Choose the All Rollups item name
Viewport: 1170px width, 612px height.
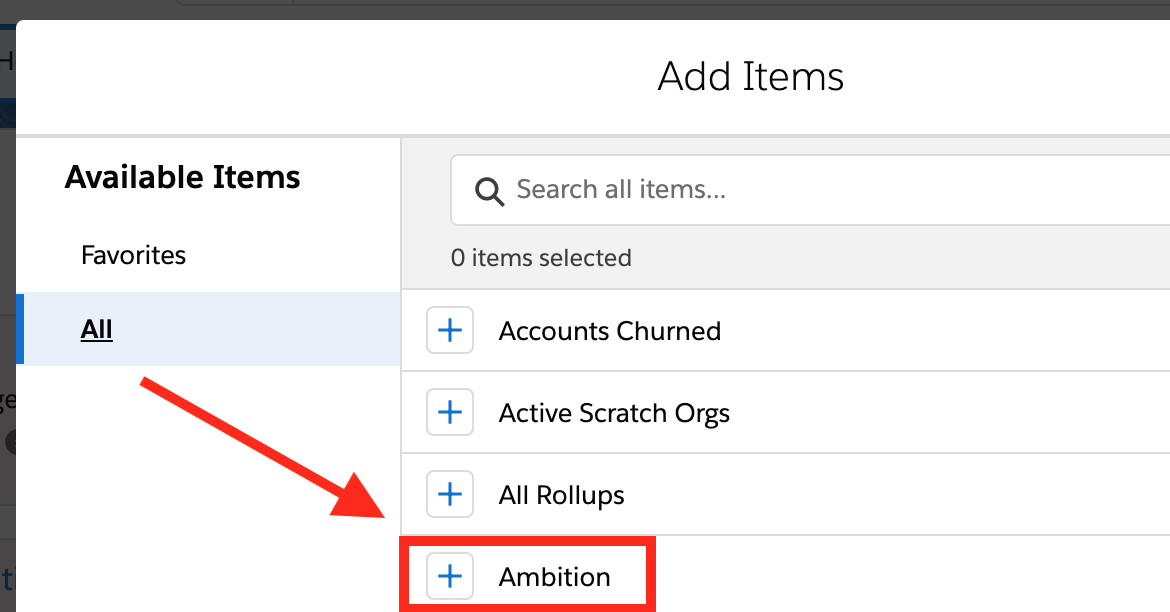pyautogui.click(x=561, y=495)
